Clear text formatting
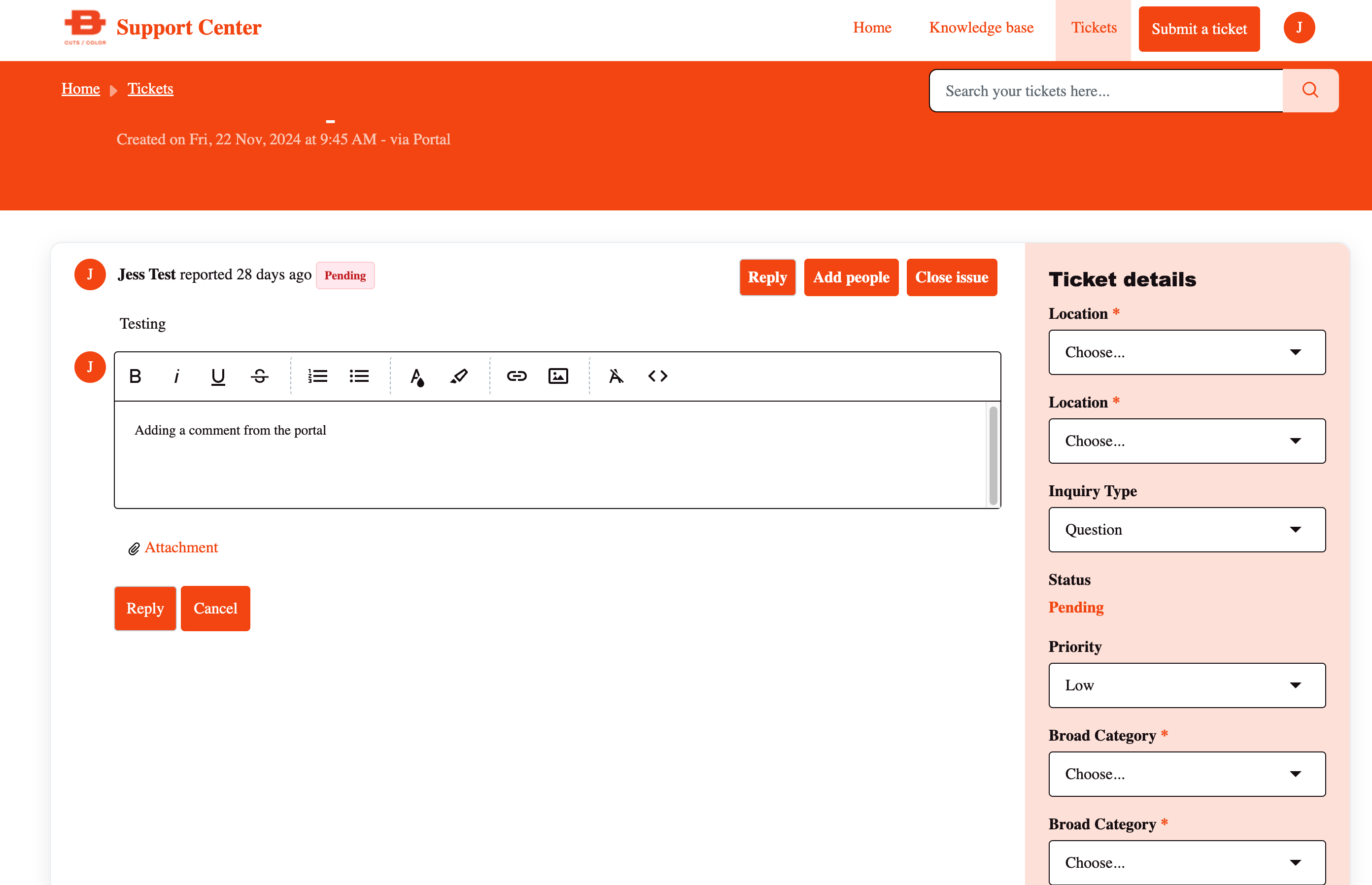 point(616,376)
